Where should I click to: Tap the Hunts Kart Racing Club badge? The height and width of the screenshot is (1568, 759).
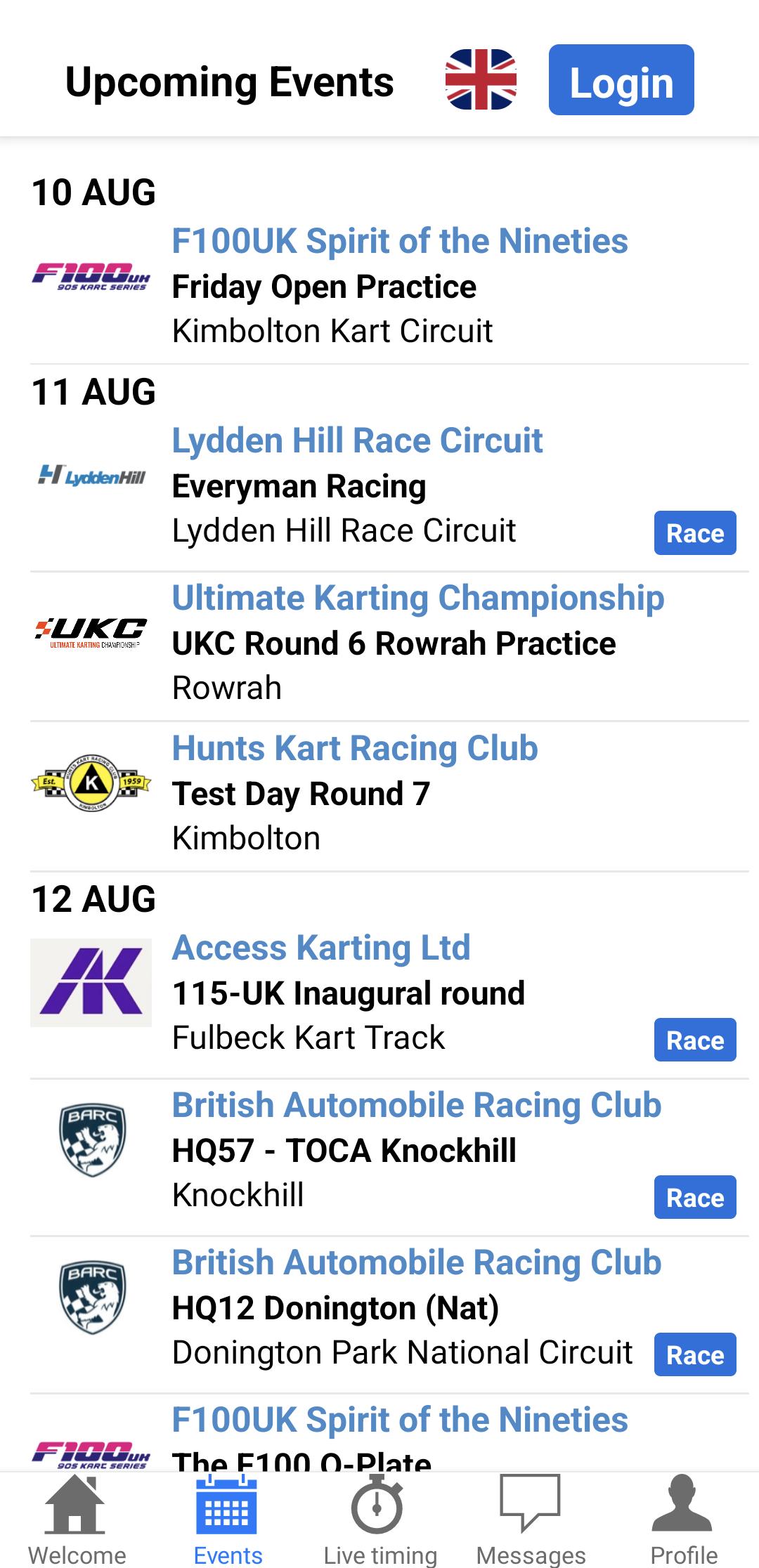tap(91, 782)
